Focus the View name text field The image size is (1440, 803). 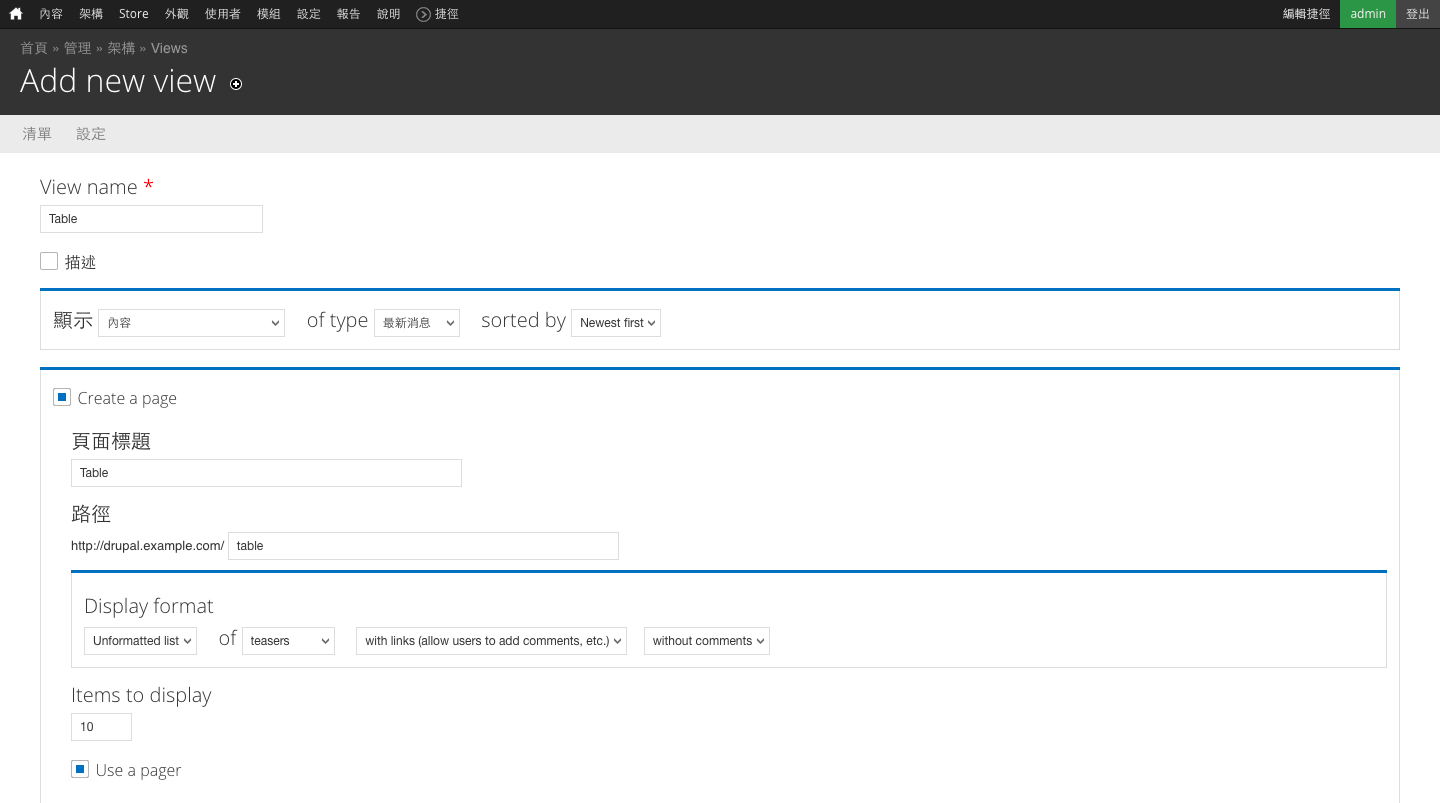click(x=151, y=219)
